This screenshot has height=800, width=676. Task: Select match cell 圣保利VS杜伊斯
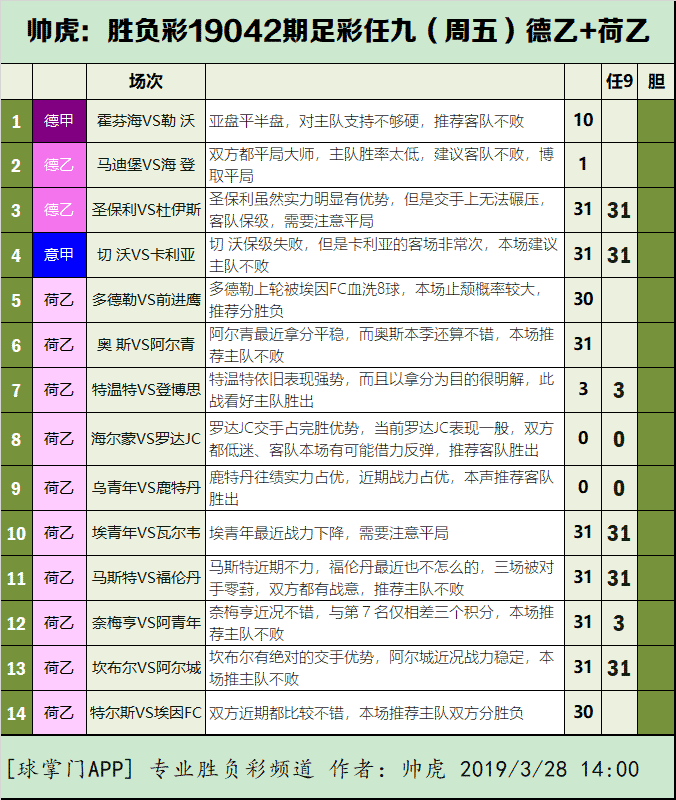tap(146, 210)
